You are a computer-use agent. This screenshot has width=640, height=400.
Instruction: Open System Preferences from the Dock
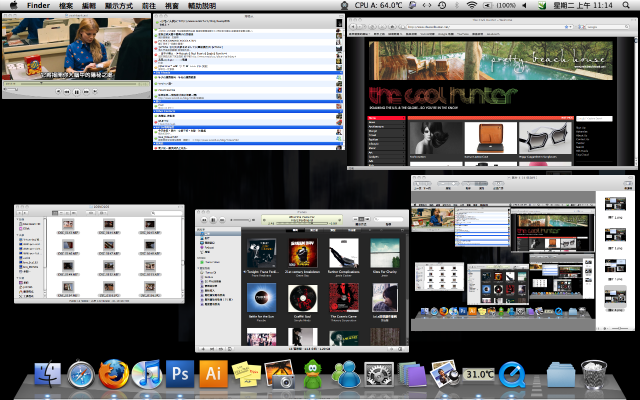(378, 375)
